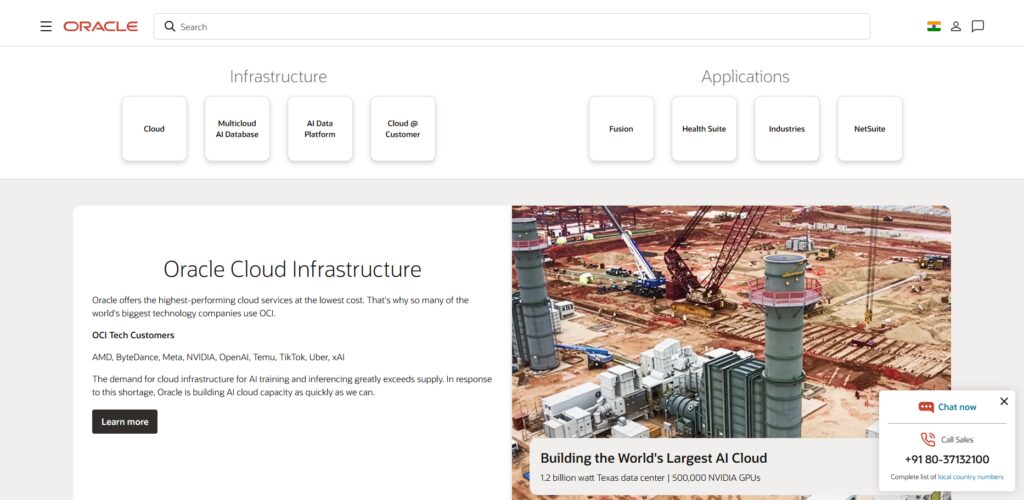Click Building the World's Largest AI Cloud

tap(654, 458)
